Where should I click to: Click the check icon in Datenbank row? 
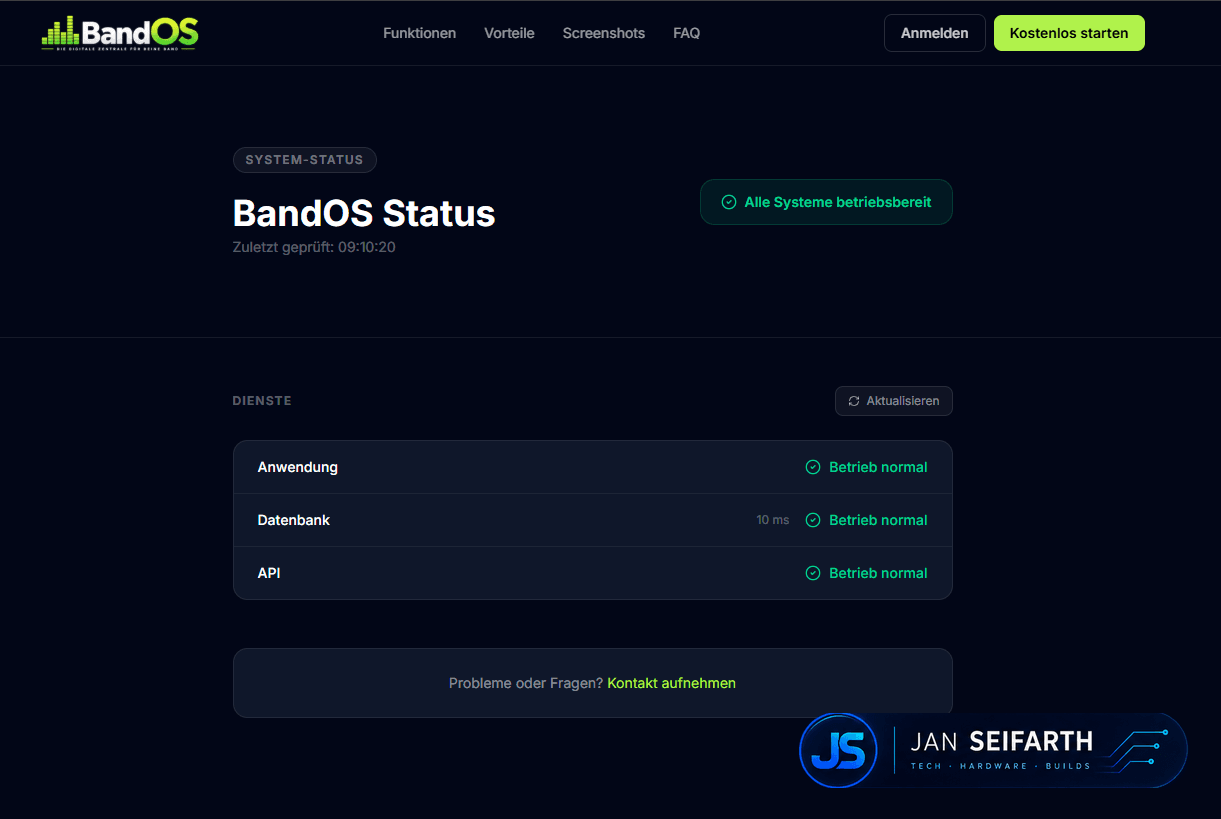(813, 520)
